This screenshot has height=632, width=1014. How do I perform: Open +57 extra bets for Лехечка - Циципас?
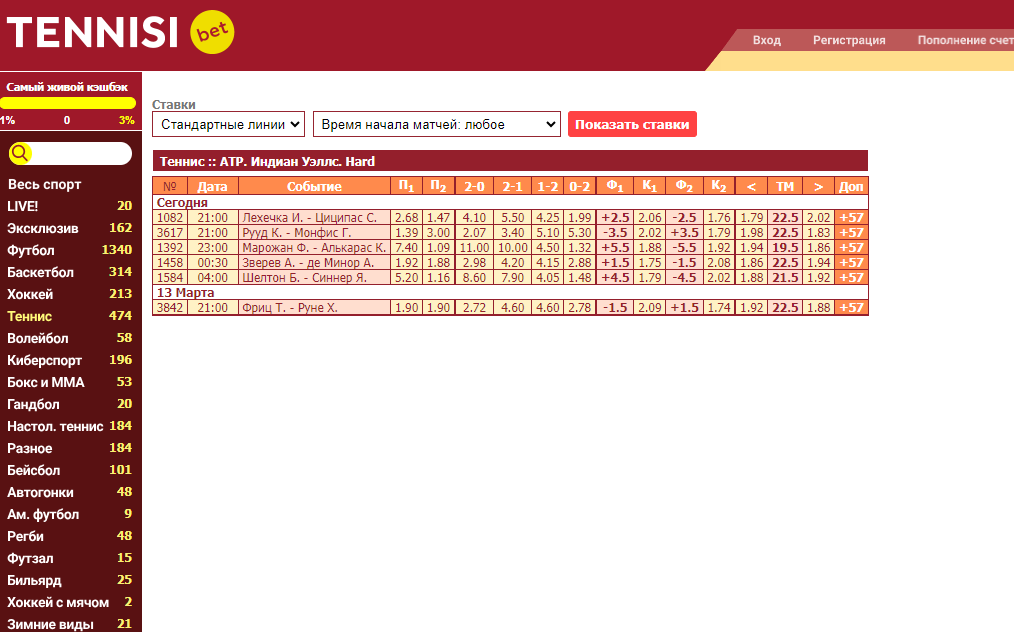click(x=851, y=217)
